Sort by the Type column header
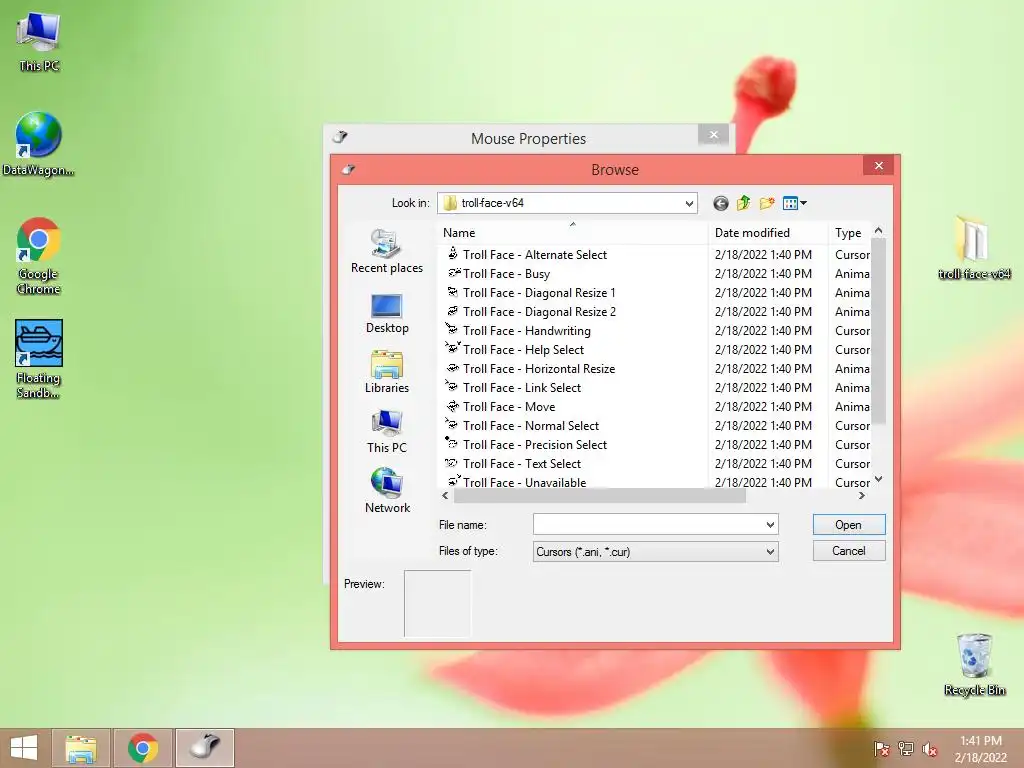 click(850, 233)
